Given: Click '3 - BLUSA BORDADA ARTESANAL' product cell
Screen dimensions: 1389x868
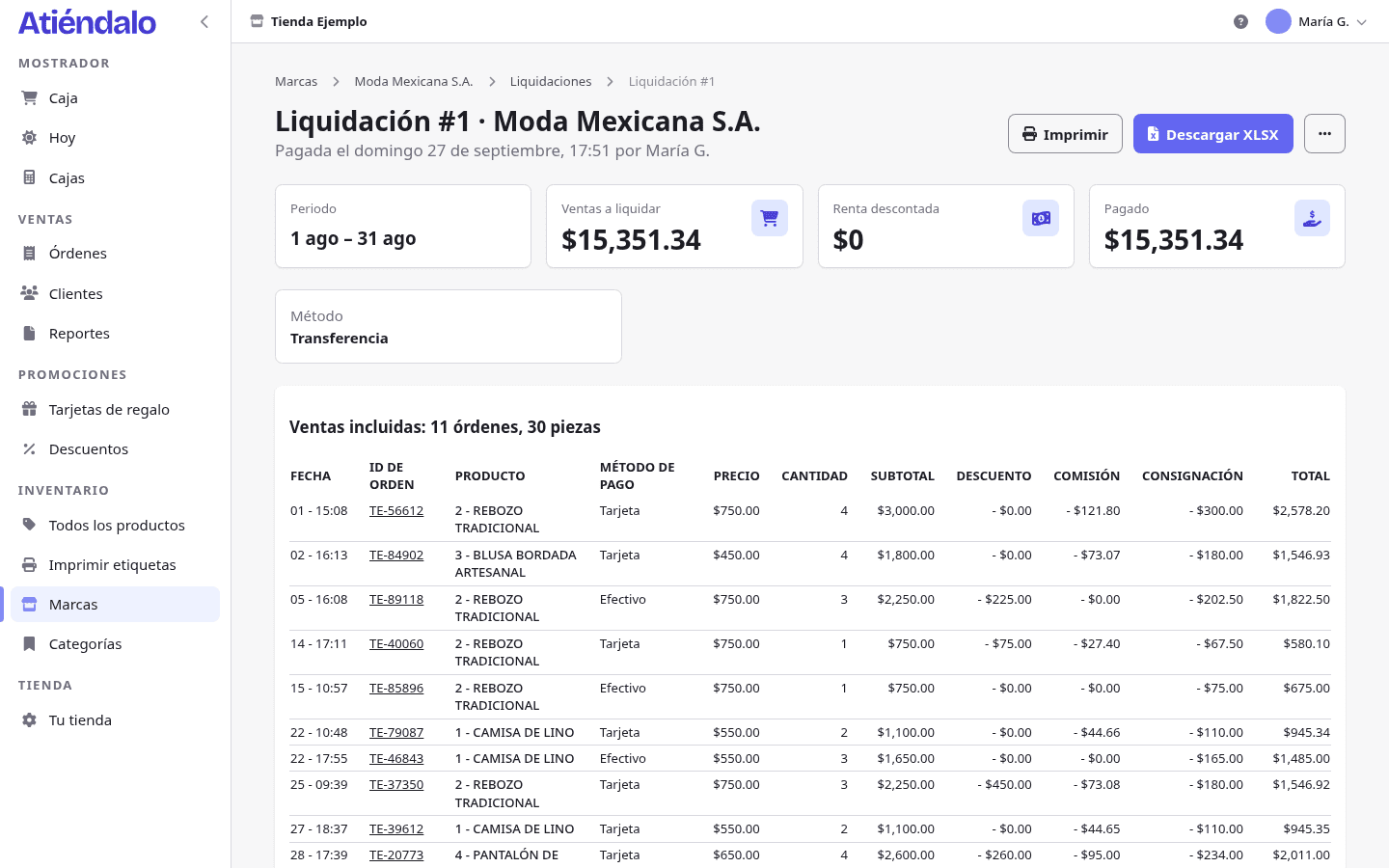Looking at the screenshot, I should [516, 563].
